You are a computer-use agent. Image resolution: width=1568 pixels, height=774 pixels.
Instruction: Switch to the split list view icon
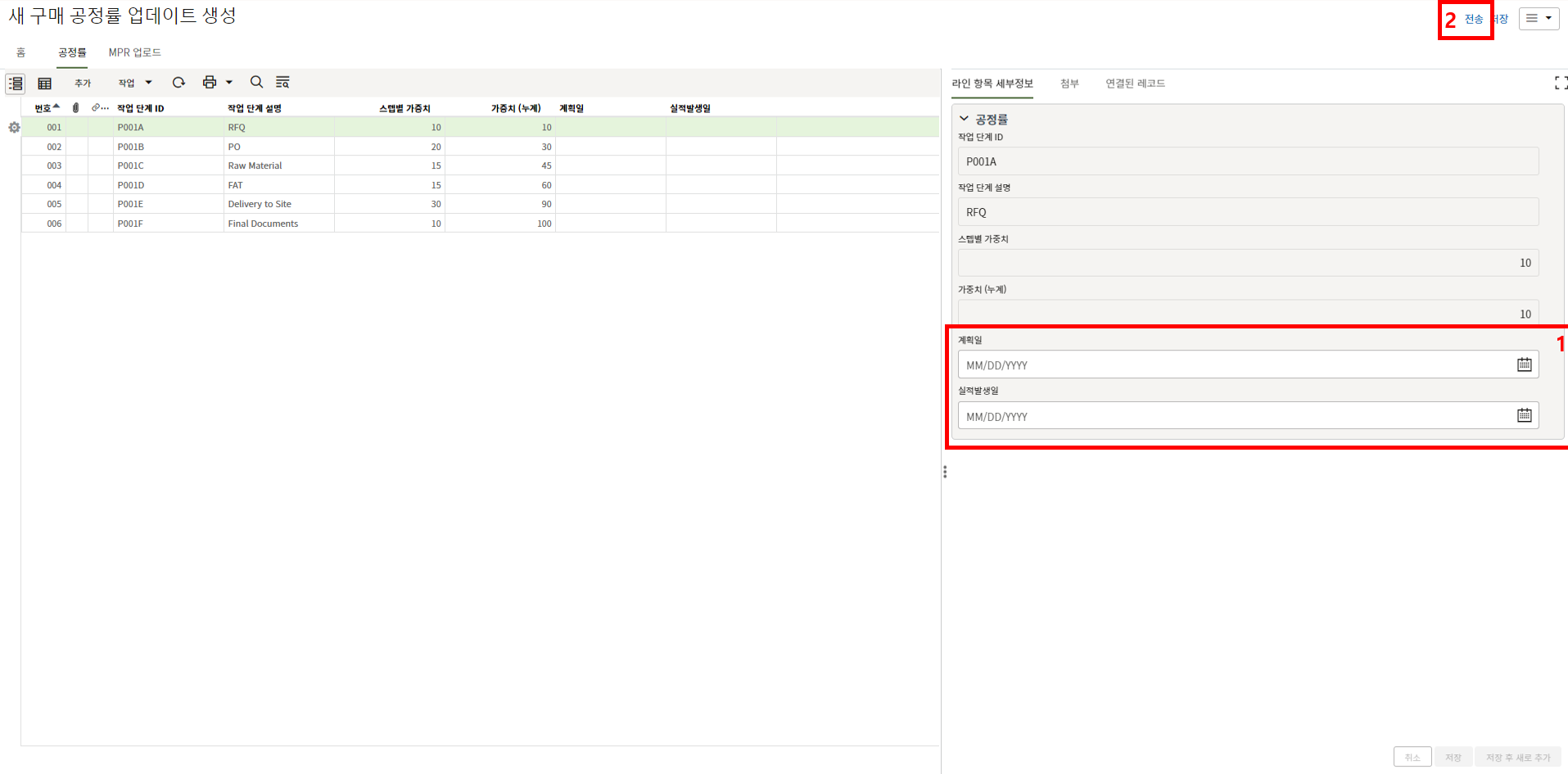16,84
